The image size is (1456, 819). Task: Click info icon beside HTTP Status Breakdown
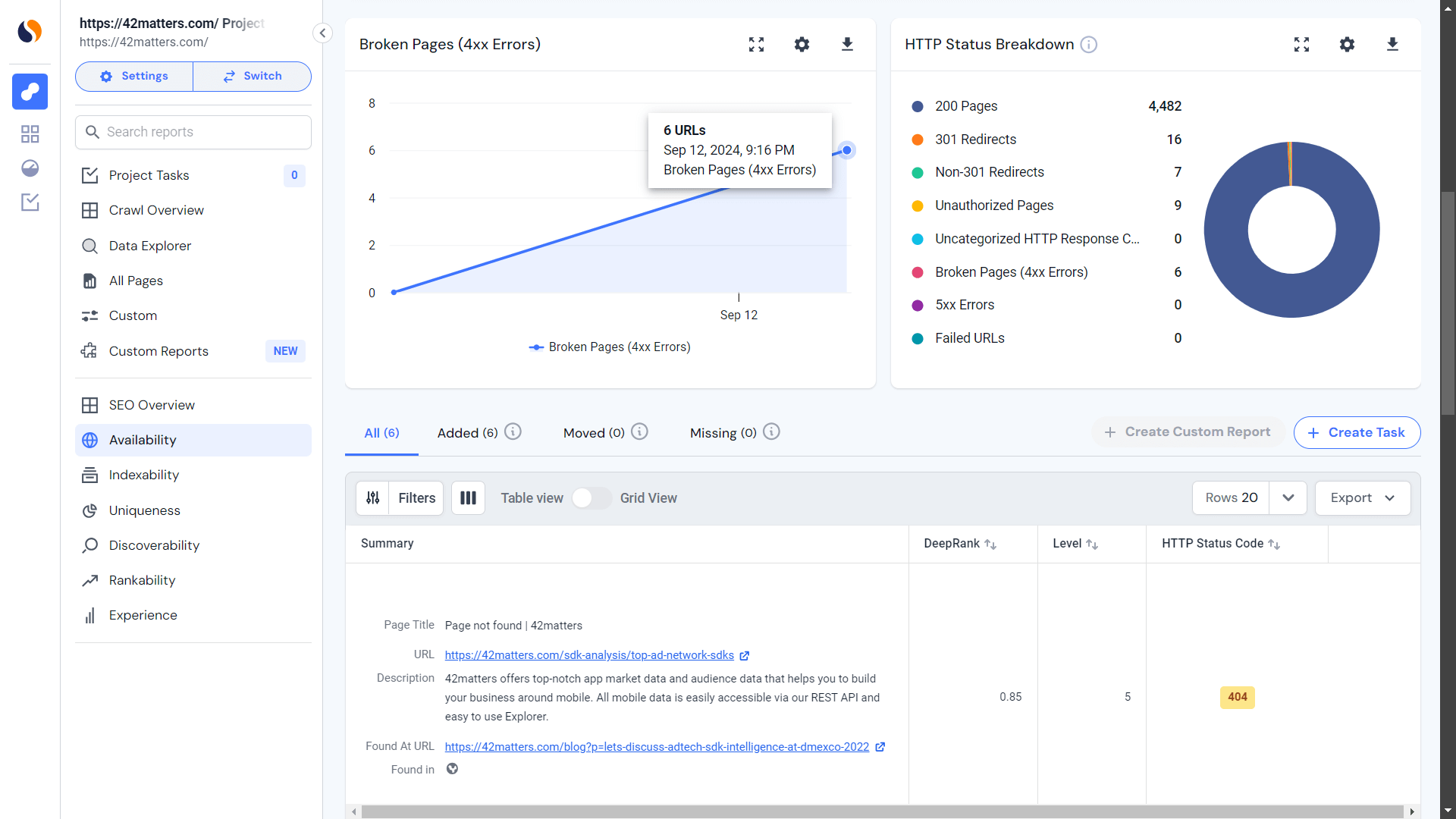pos(1089,45)
